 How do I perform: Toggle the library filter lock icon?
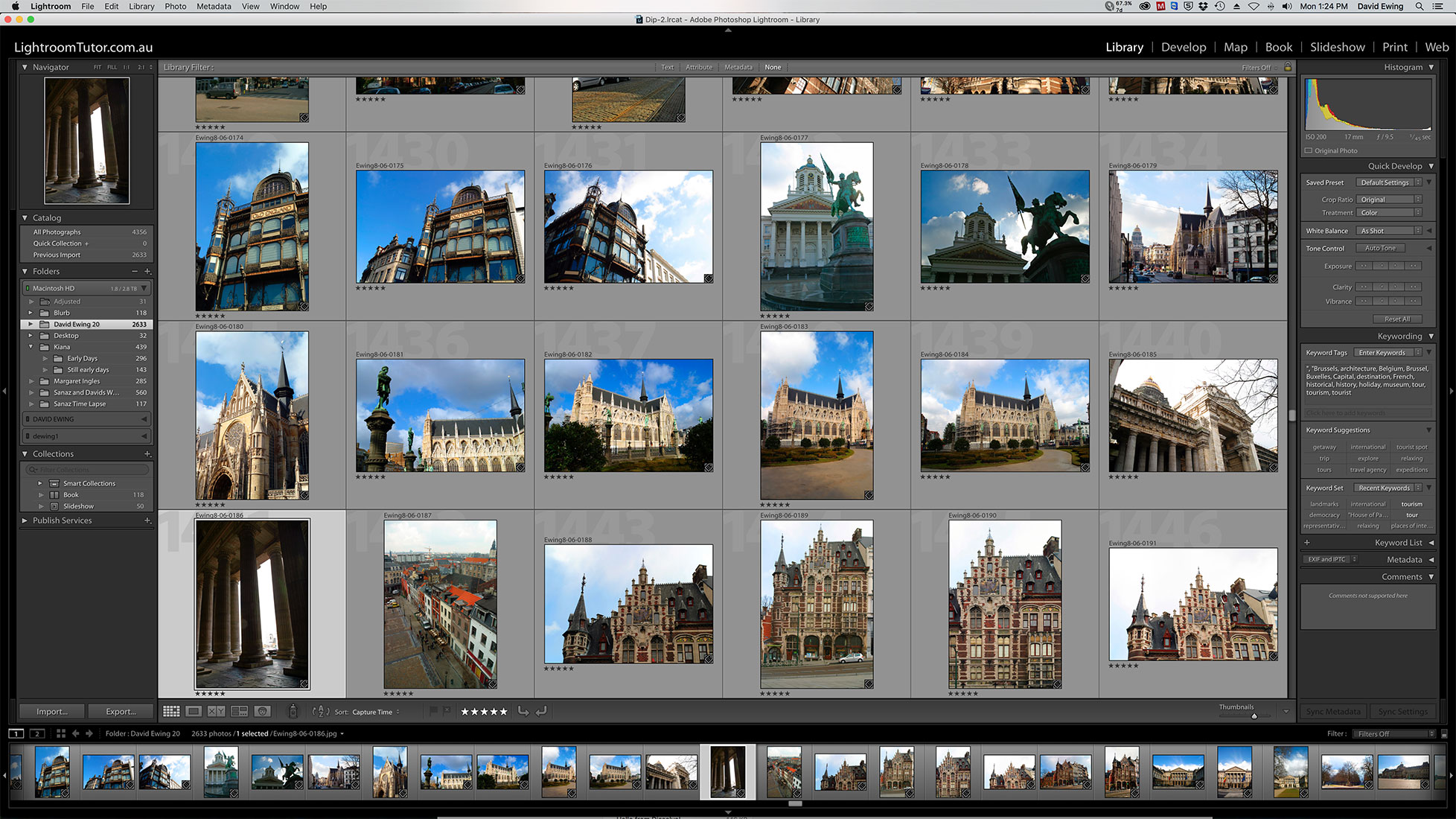1288,67
